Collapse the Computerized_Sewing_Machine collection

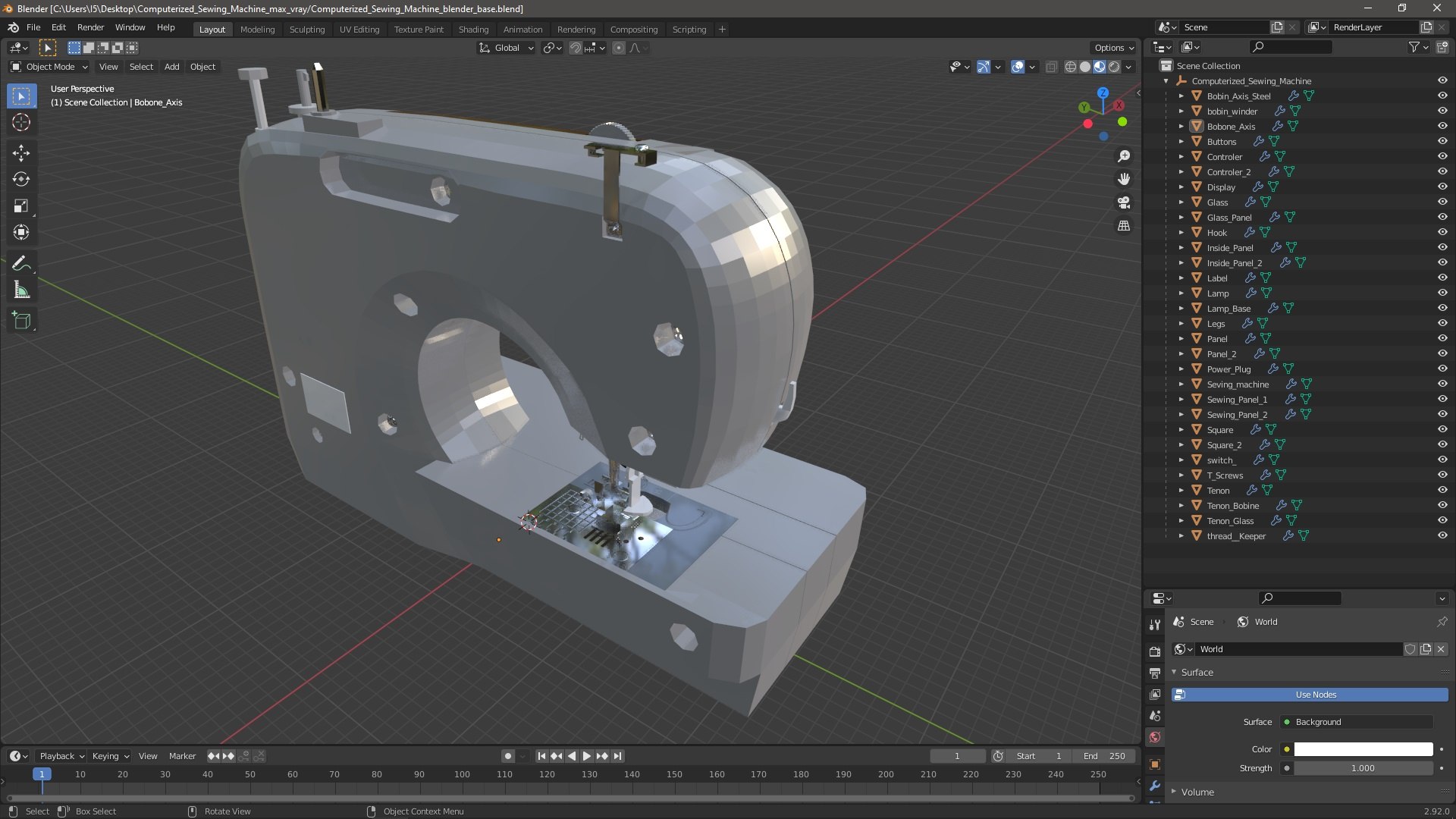point(1166,80)
